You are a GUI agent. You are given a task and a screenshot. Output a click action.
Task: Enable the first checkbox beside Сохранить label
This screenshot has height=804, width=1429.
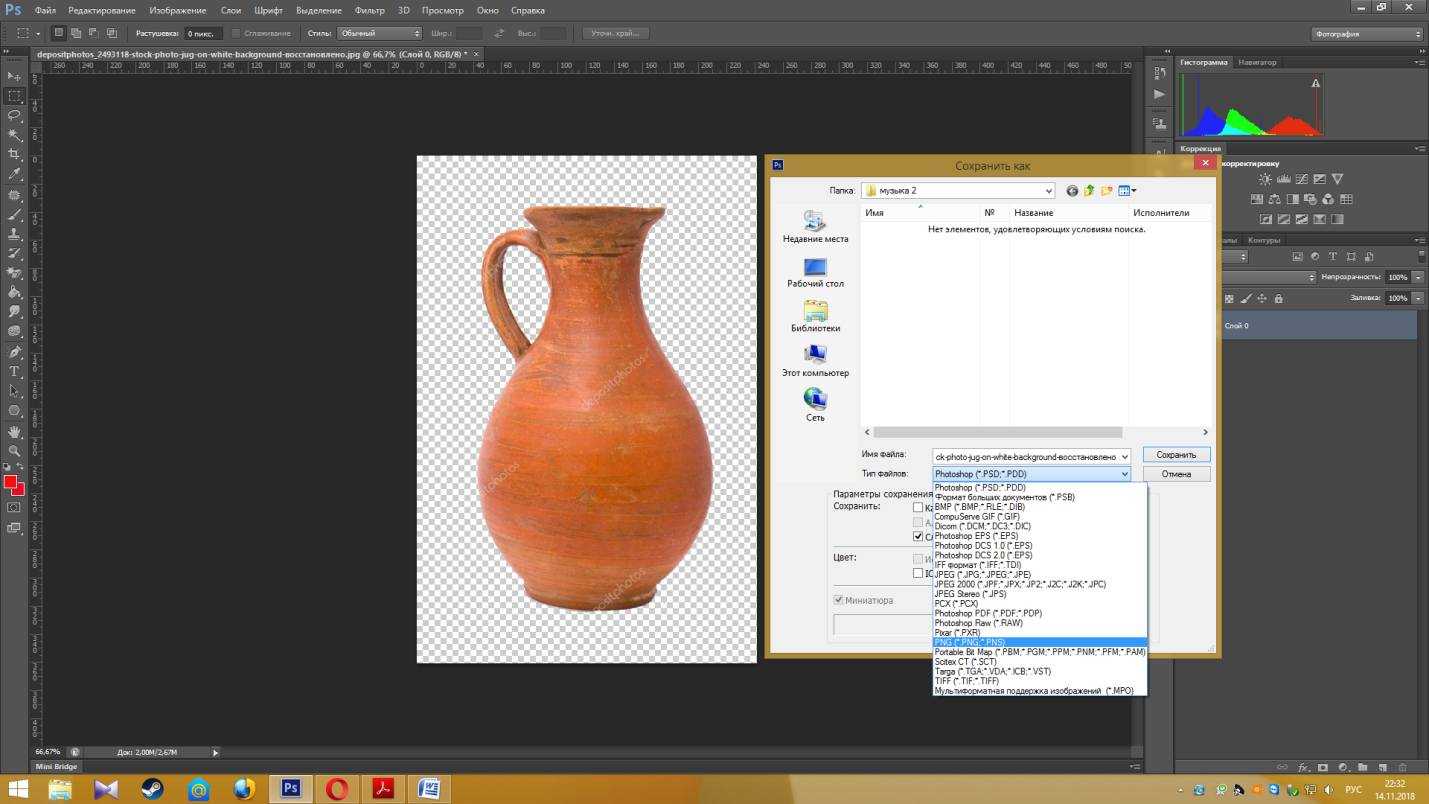pyautogui.click(x=918, y=507)
